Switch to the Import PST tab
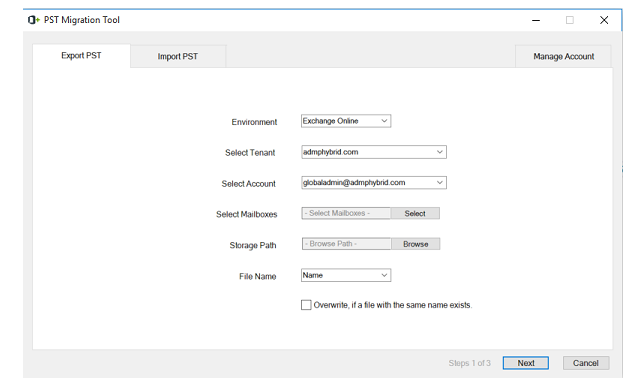Viewport: 636px width, 389px height. point(178,56)
